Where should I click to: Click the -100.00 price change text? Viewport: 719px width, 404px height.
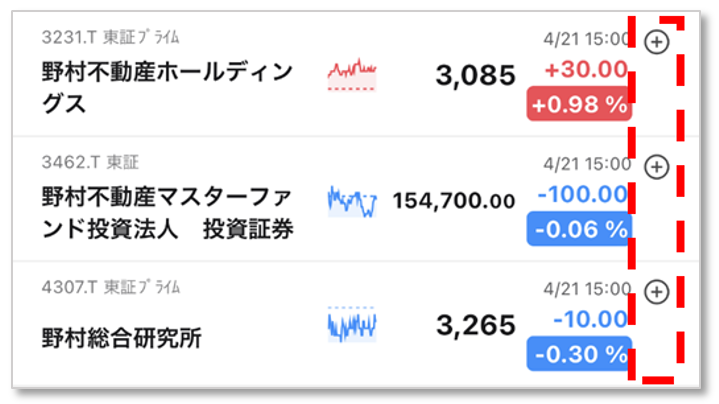[x=582, y=194]
